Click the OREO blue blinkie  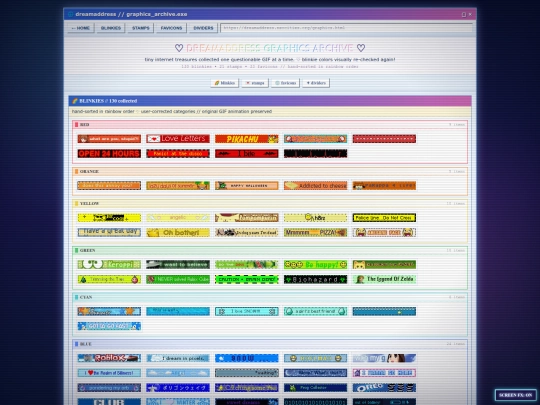(384, 388)
